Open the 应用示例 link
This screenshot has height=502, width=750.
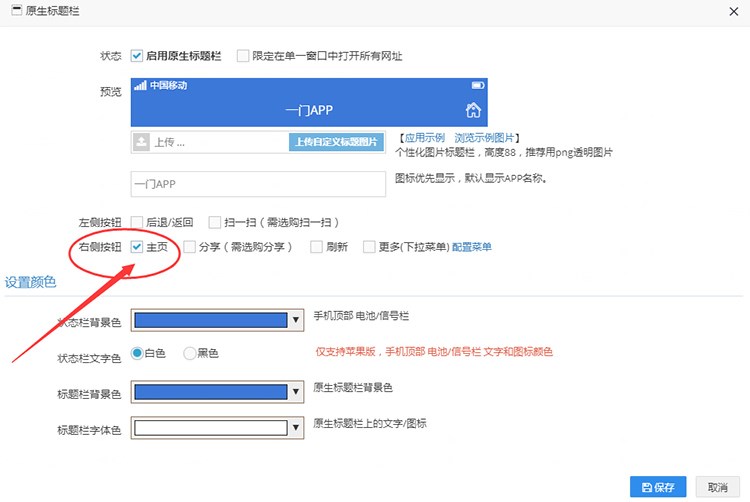coord(424,138)
